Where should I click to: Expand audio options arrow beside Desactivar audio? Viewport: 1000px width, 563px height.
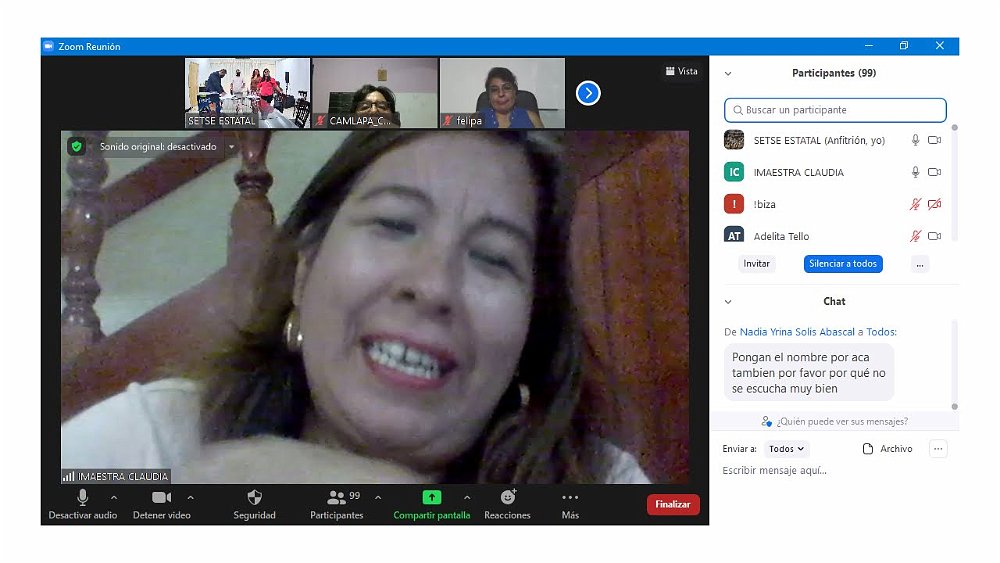point(113,497)
